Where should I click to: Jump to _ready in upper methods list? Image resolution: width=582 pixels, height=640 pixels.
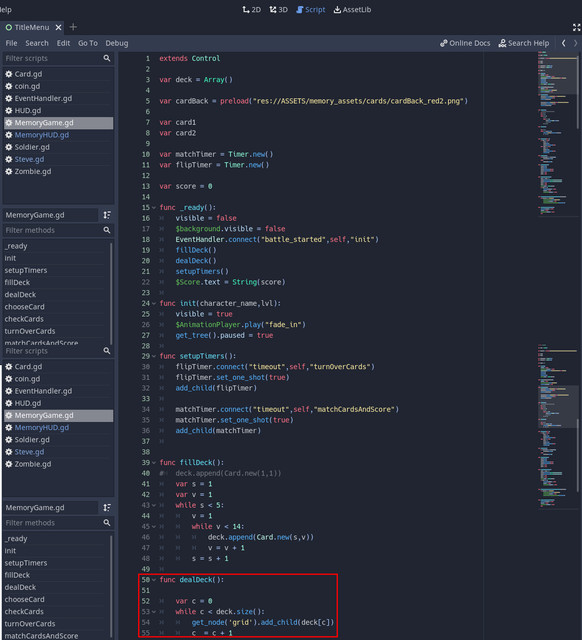[x=55, y=246]
